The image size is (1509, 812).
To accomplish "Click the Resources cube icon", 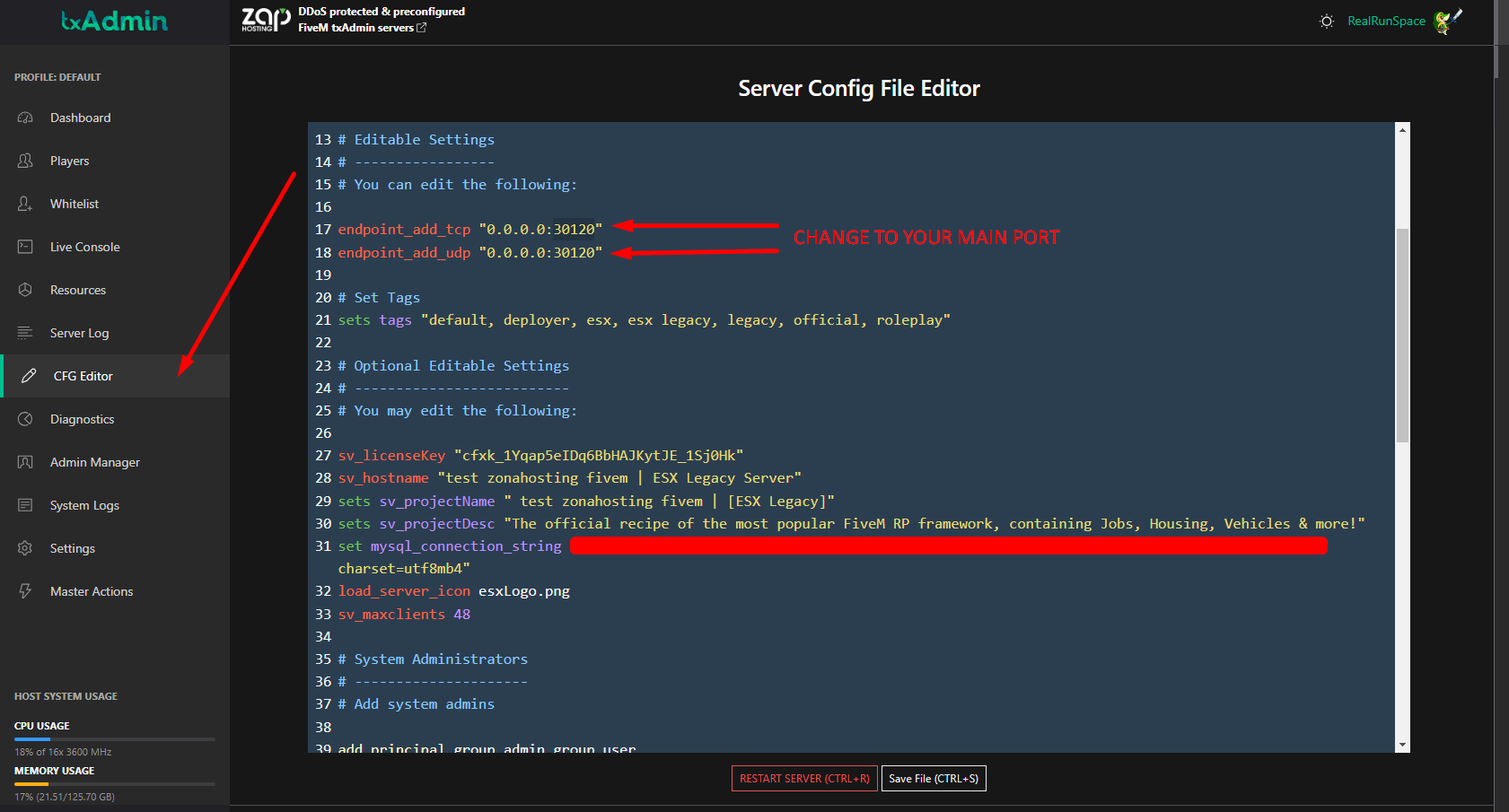I will (25, 290).
